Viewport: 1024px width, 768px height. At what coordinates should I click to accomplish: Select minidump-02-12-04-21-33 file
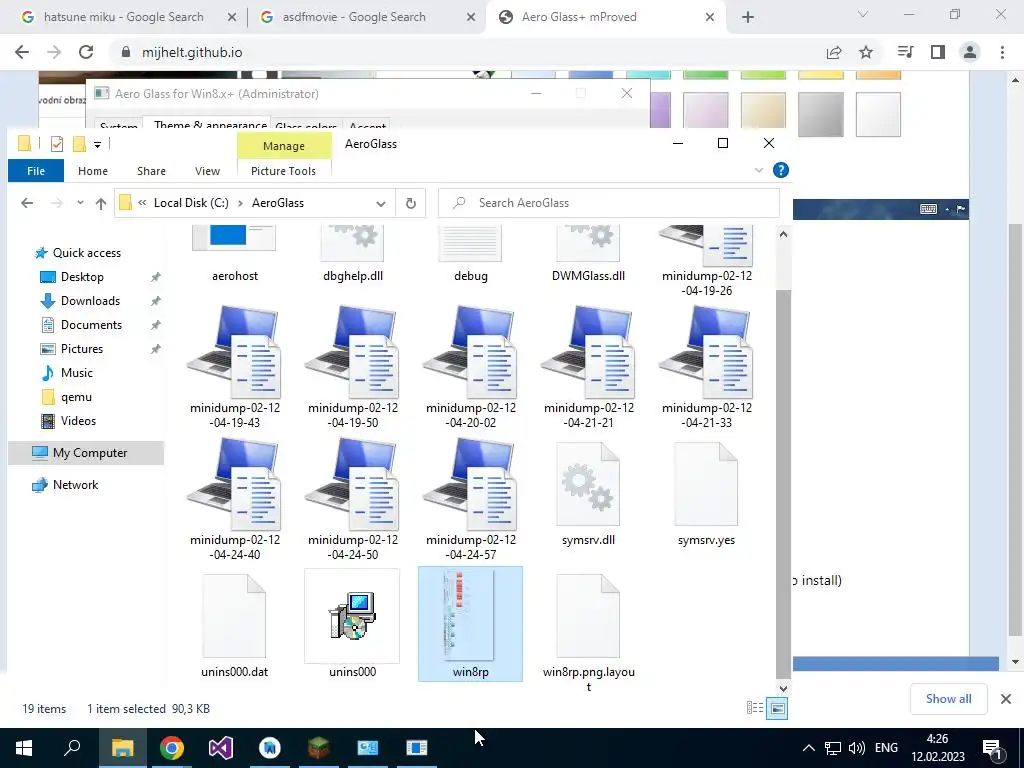point(706,367)
